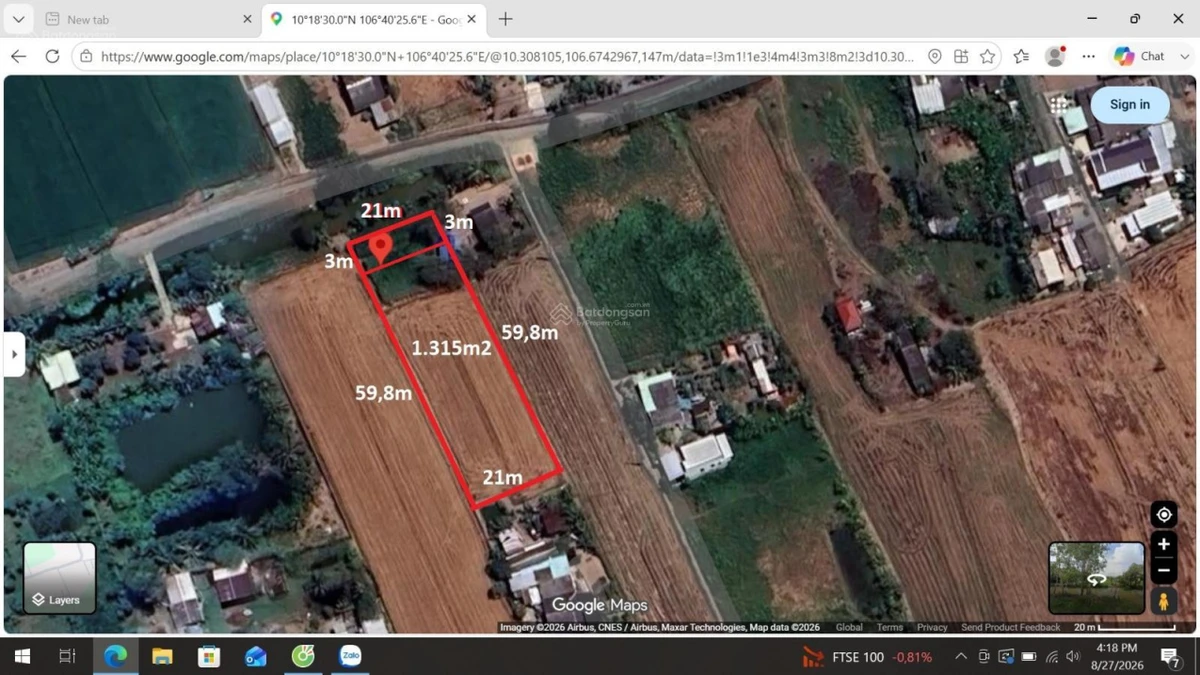Close the New tab tab
This screenshot has height=675, width=1200.
pyautogui.click(x=247, y=19)
